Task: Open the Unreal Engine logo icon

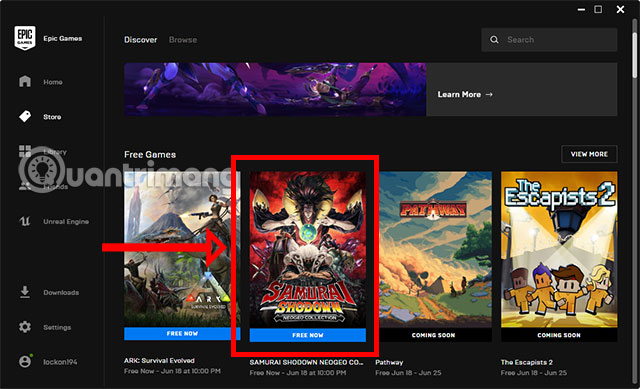Action: point(25,222)
